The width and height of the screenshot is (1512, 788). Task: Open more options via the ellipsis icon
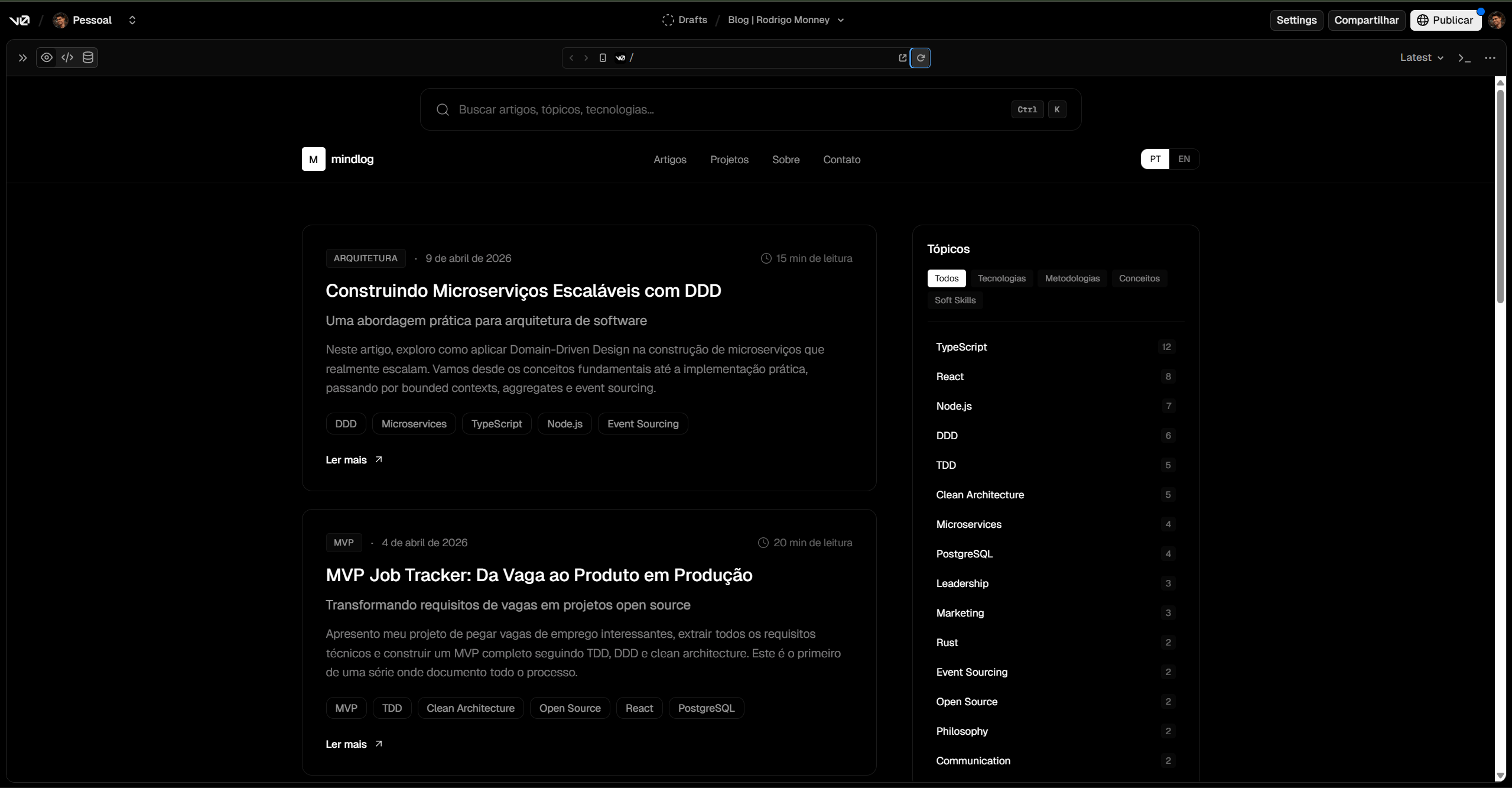pos(1490,57)
